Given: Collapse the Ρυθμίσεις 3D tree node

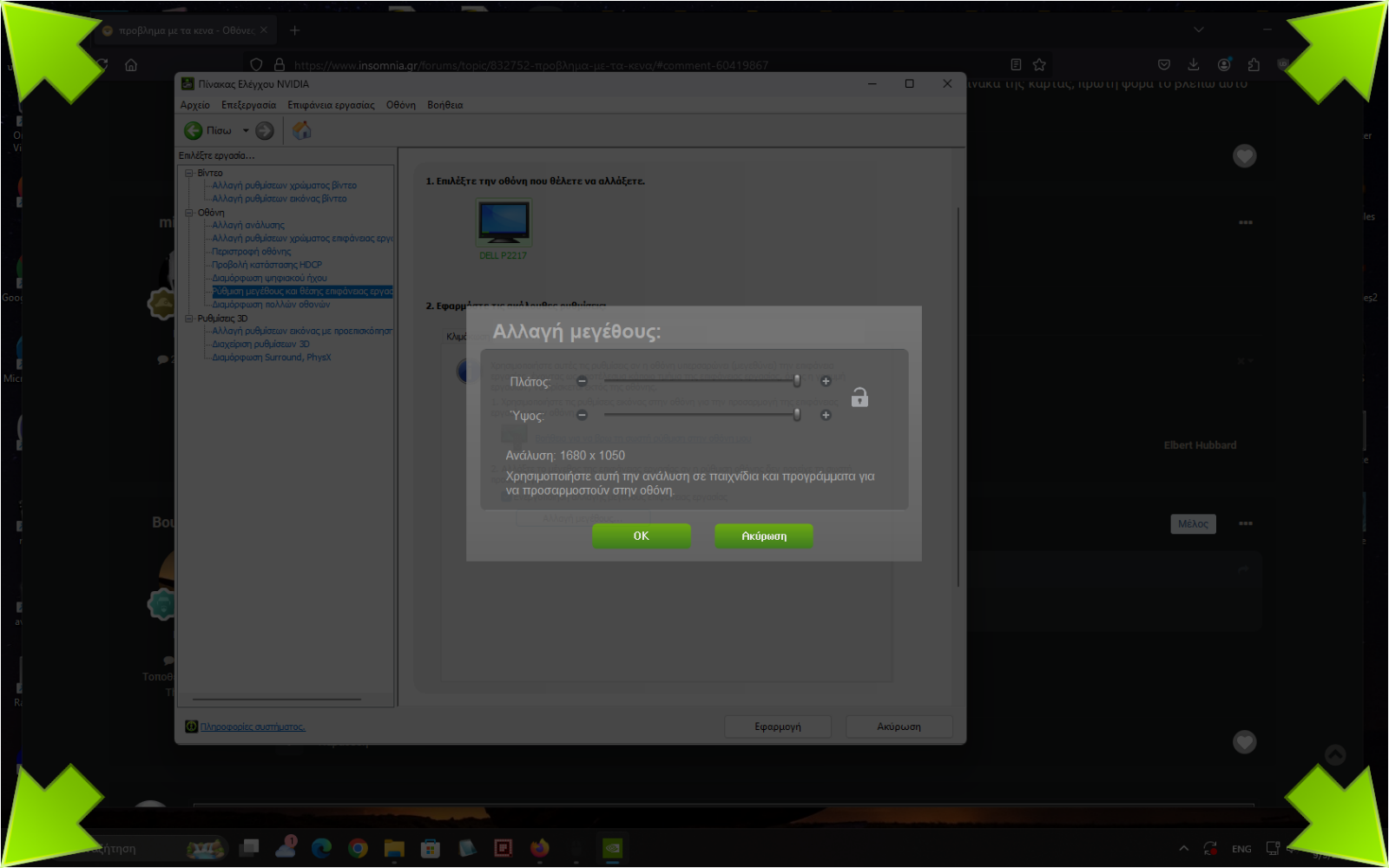Looking at the screenshot, I should click(x=188, y=319).
